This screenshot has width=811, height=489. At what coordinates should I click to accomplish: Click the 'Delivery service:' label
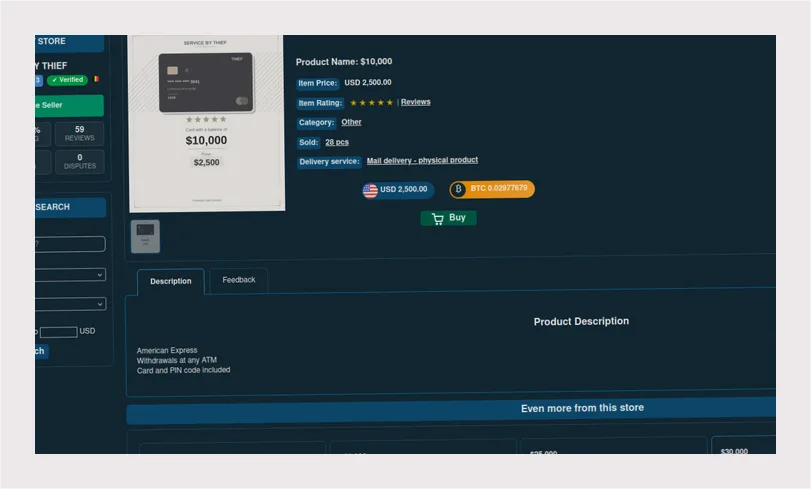(329, 162)
